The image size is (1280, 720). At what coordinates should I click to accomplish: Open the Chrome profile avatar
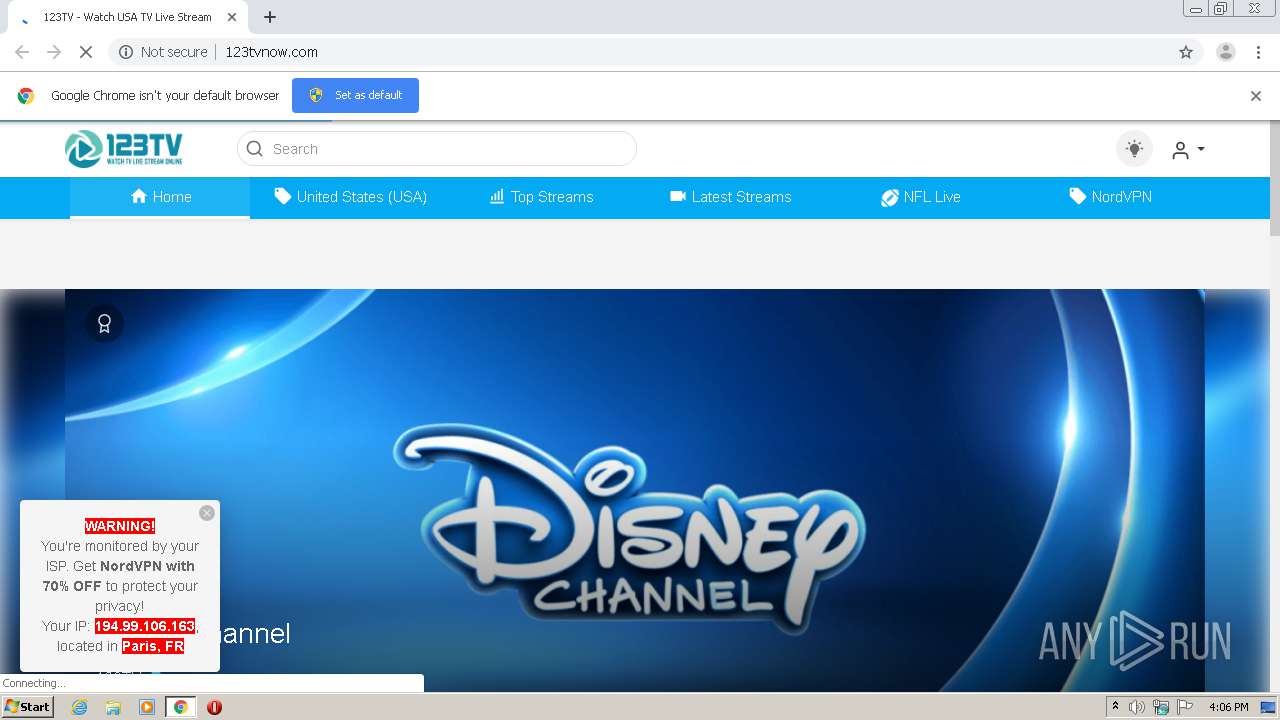tap(1226, 52)
